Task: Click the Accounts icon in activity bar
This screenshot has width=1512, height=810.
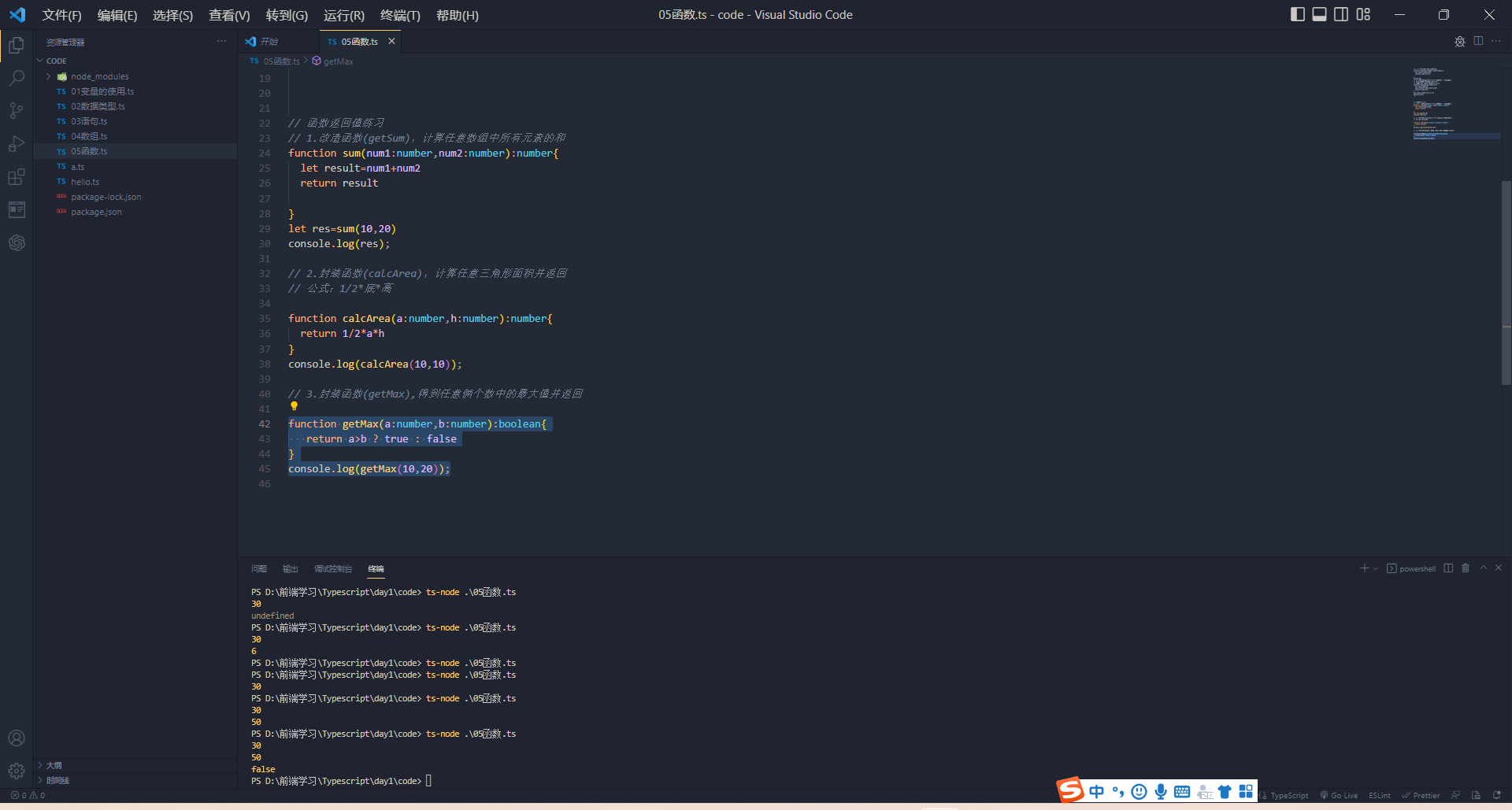Action: pos(17,738)
